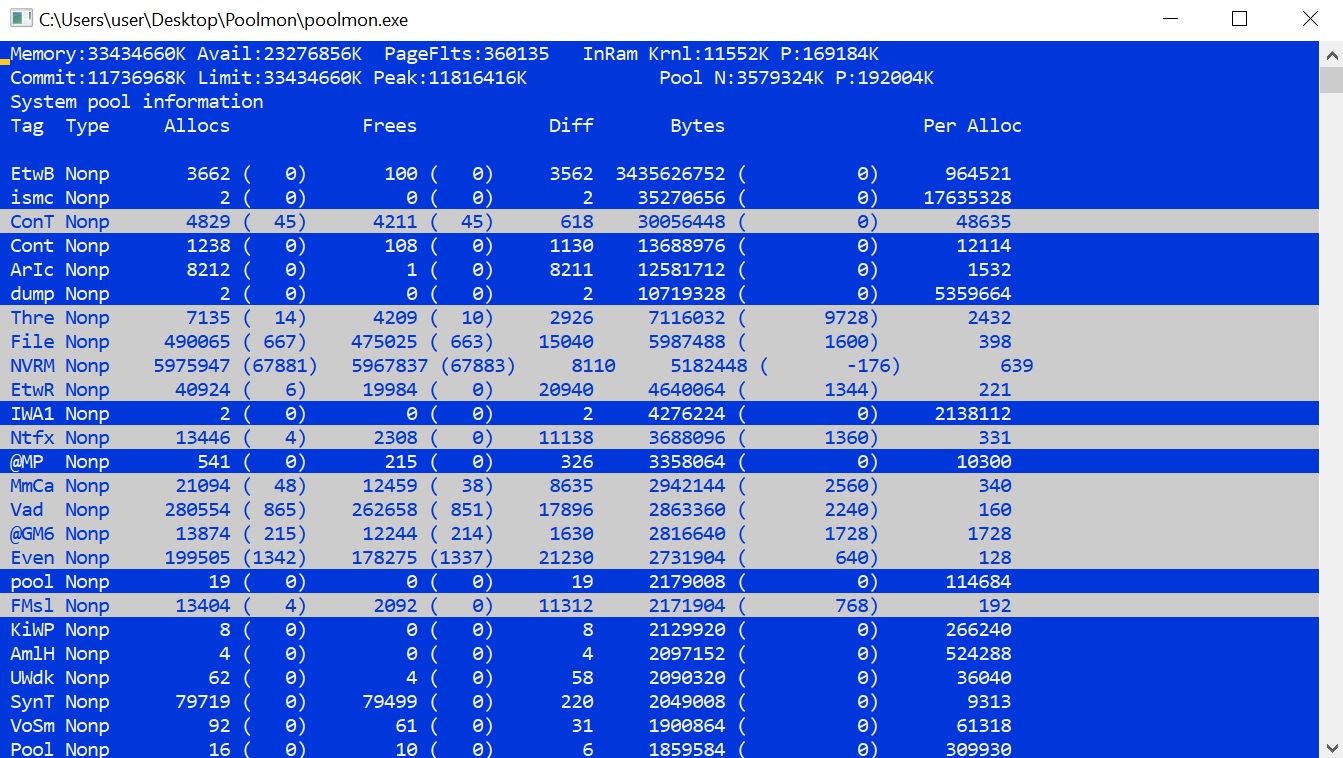This screenshot has width=1343, height=758.
Task: Click the "Commit:11736968K" value
Action: tap(98, 78)
